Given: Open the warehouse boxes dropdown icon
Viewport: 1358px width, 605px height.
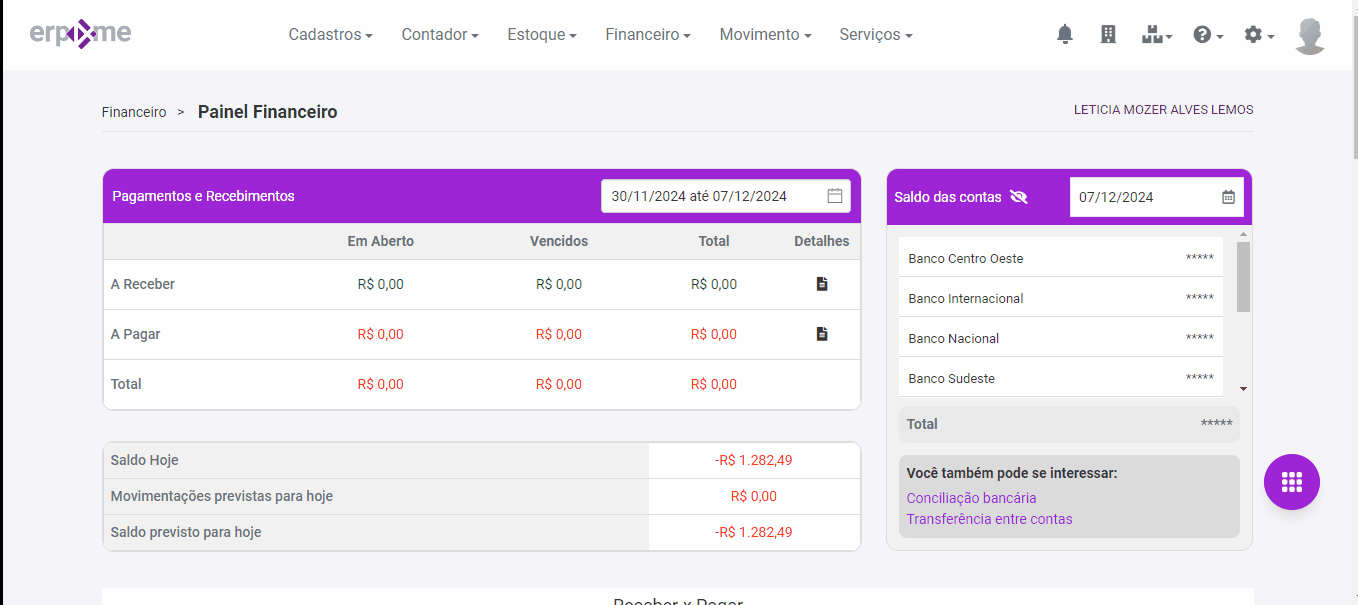Looking at the screenshot, I should (x=1157, y=34).
